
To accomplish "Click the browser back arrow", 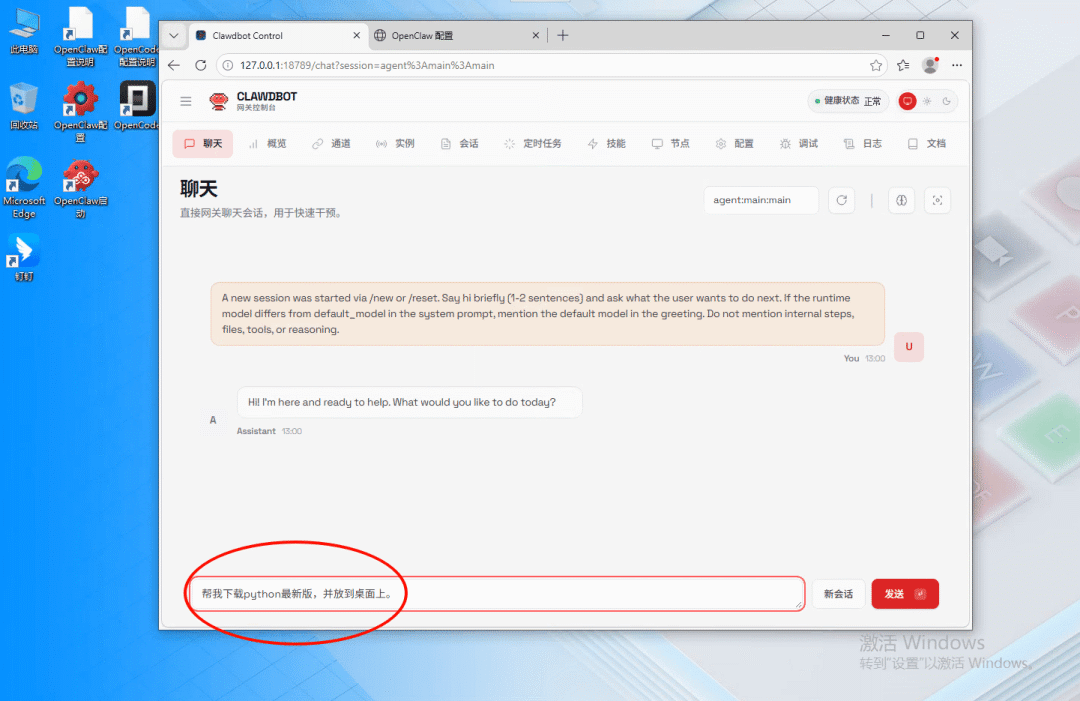I will 174,65.
